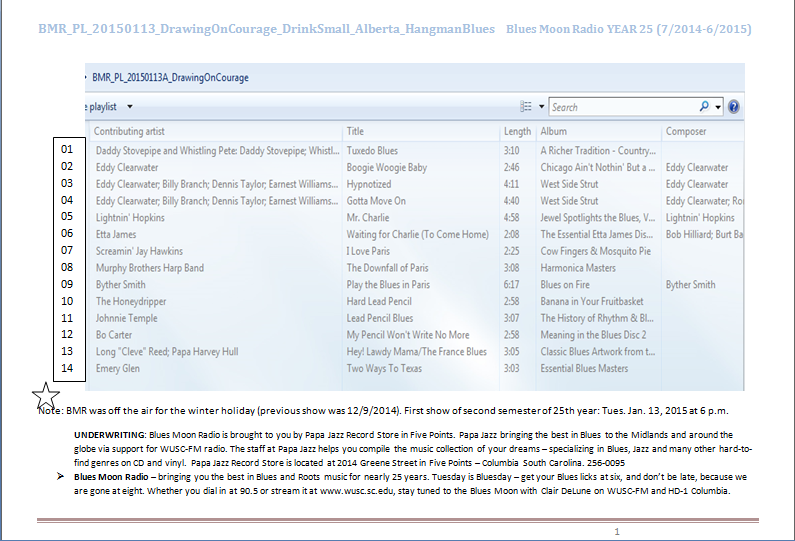Click album Harmonica Masters
The height and width of the screenshot is (541, 795).
(x=578, y=268)
